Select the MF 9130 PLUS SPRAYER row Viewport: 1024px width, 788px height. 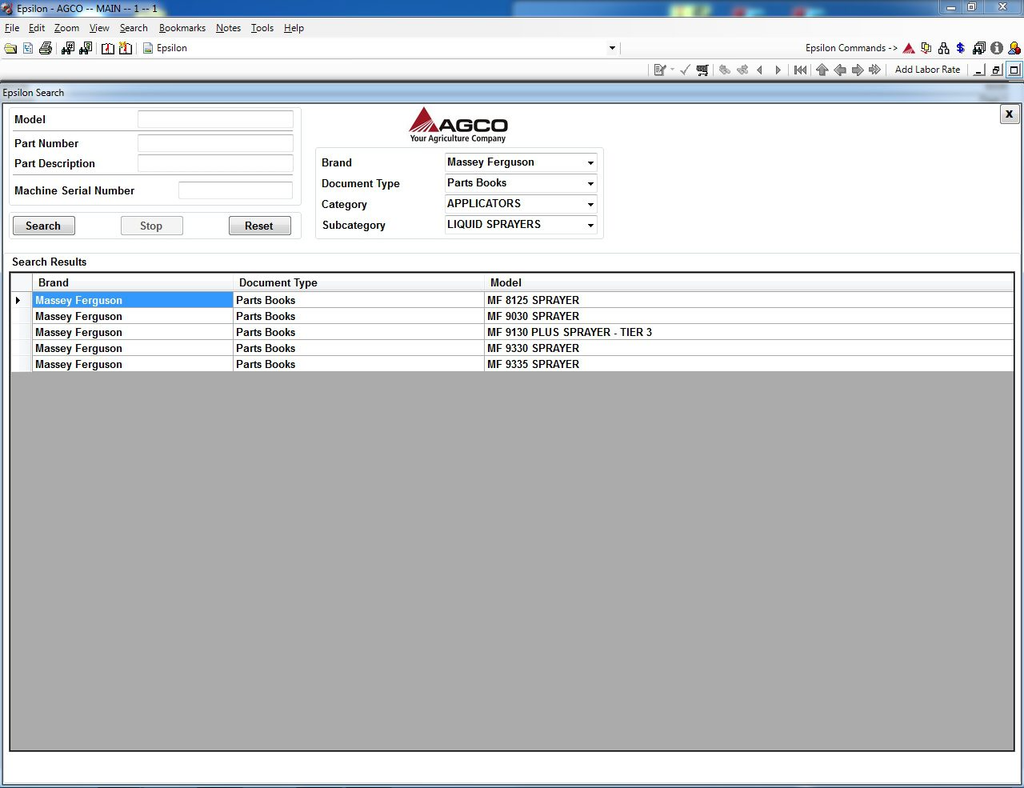[x=568, y=332]
